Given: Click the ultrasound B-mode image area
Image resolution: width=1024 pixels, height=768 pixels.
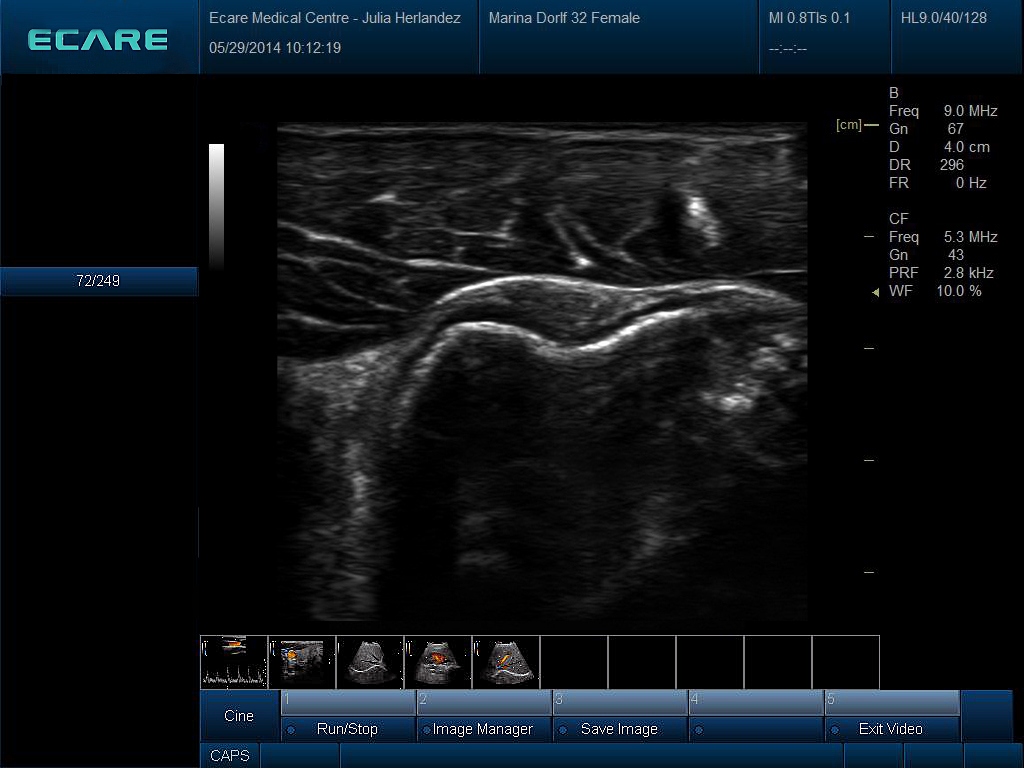Looking at the screenshot, I should tap(542, 371).
